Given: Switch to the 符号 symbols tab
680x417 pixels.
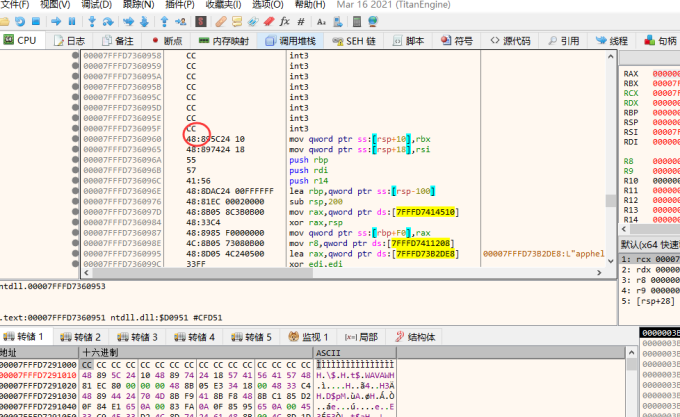Looking at the screenshot, I should point(457,41).
